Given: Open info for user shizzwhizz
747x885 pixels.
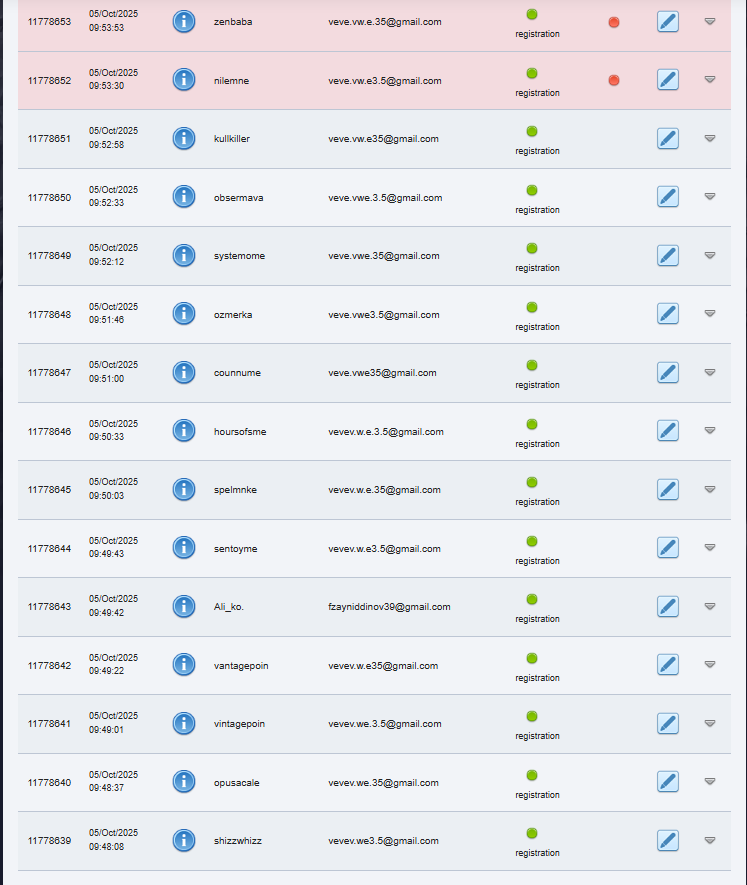Looking at the screenshot, I should tap(183, 840).
